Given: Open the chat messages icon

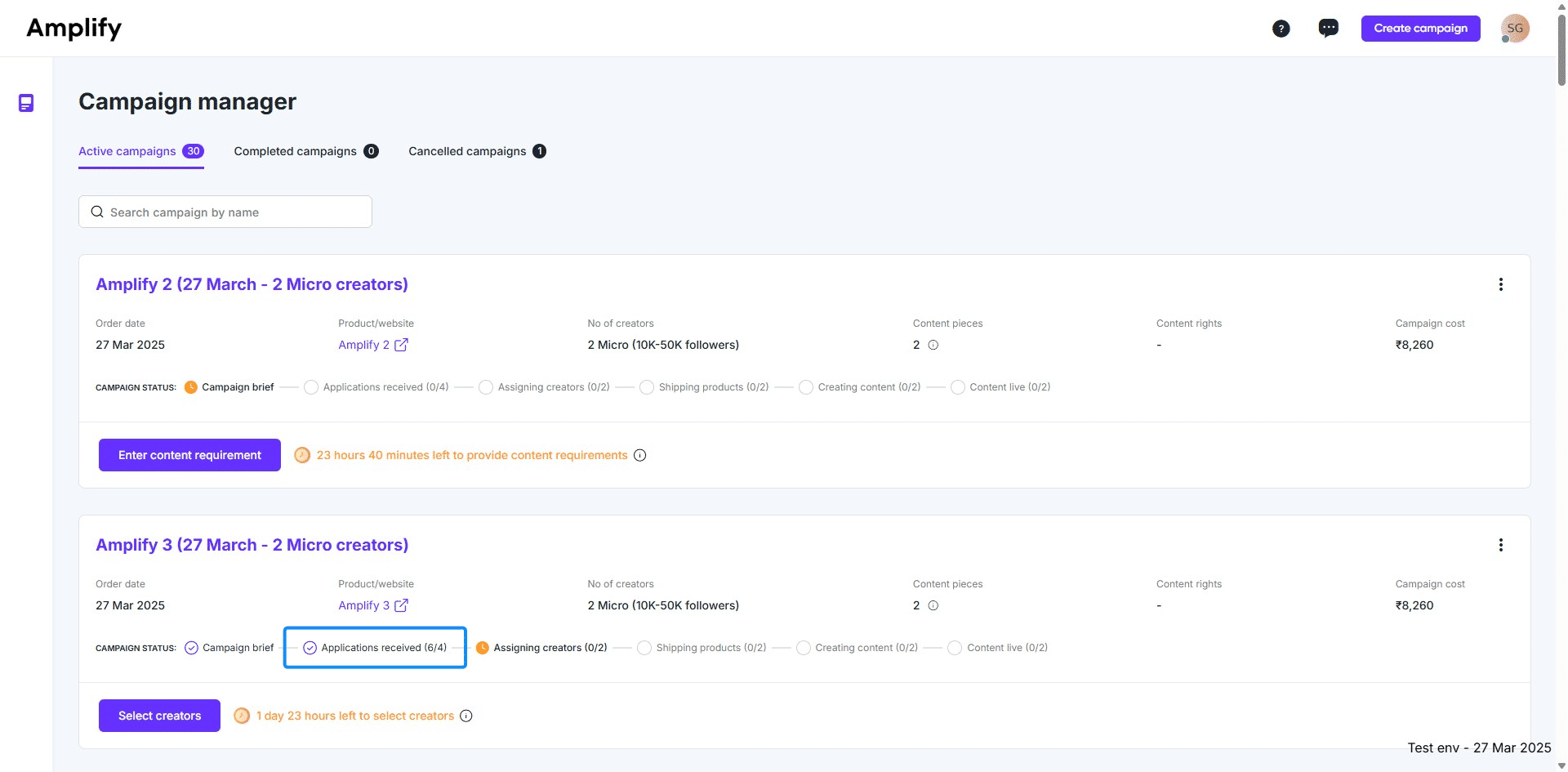Looking at the screenshot, I should [x=1329, y=28].
